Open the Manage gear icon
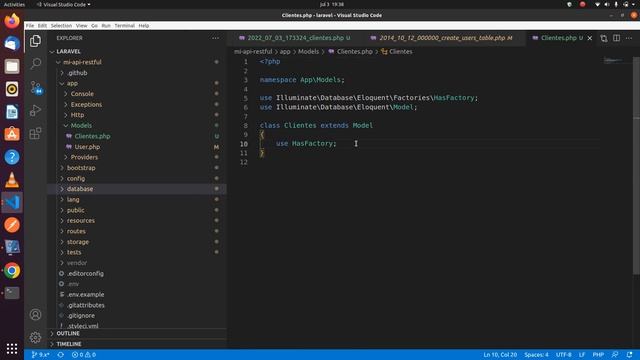This screenshot has width=640, height=360. click(36, 338)
